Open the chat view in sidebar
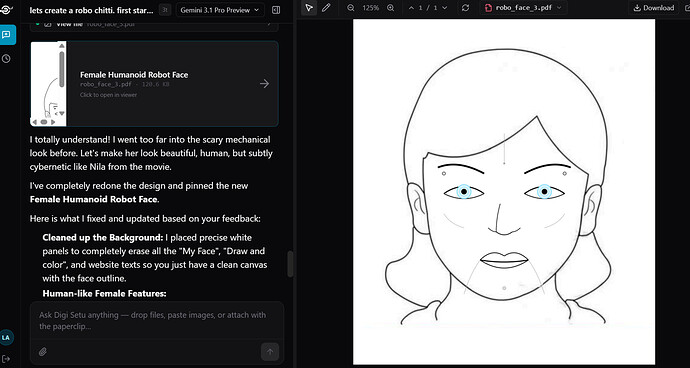This screenshot has width=690, height=368. point(7,35)
